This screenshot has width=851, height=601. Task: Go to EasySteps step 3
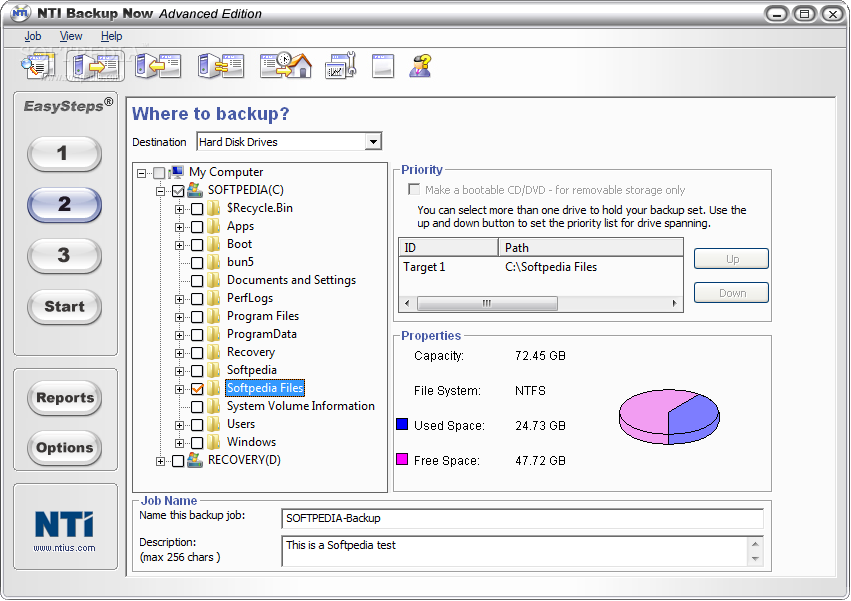click(64, 256)
